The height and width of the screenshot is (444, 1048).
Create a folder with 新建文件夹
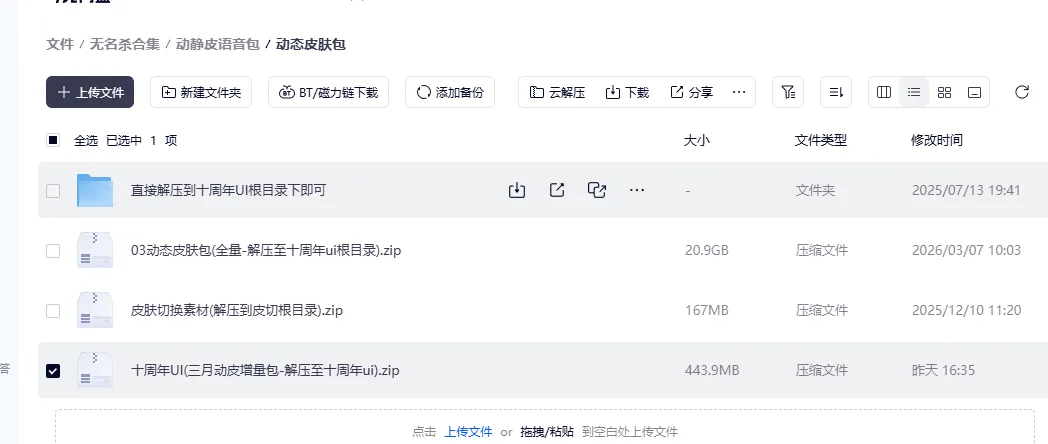pyautogui.click(x=201, y=92)
